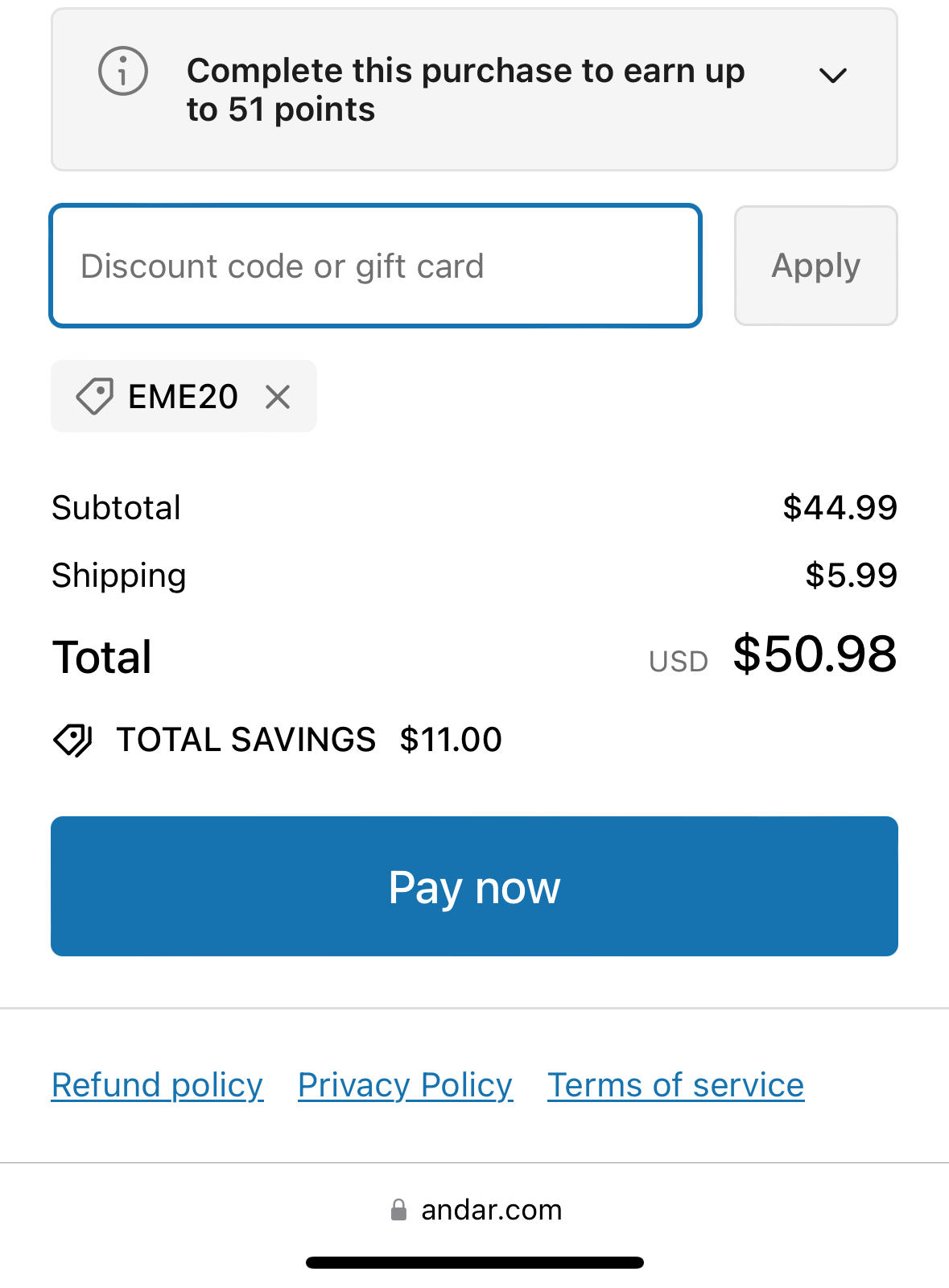Click the TOTAL SAVINGS label
This screenshot has height=1288, width=949.
tap(246, 740)
